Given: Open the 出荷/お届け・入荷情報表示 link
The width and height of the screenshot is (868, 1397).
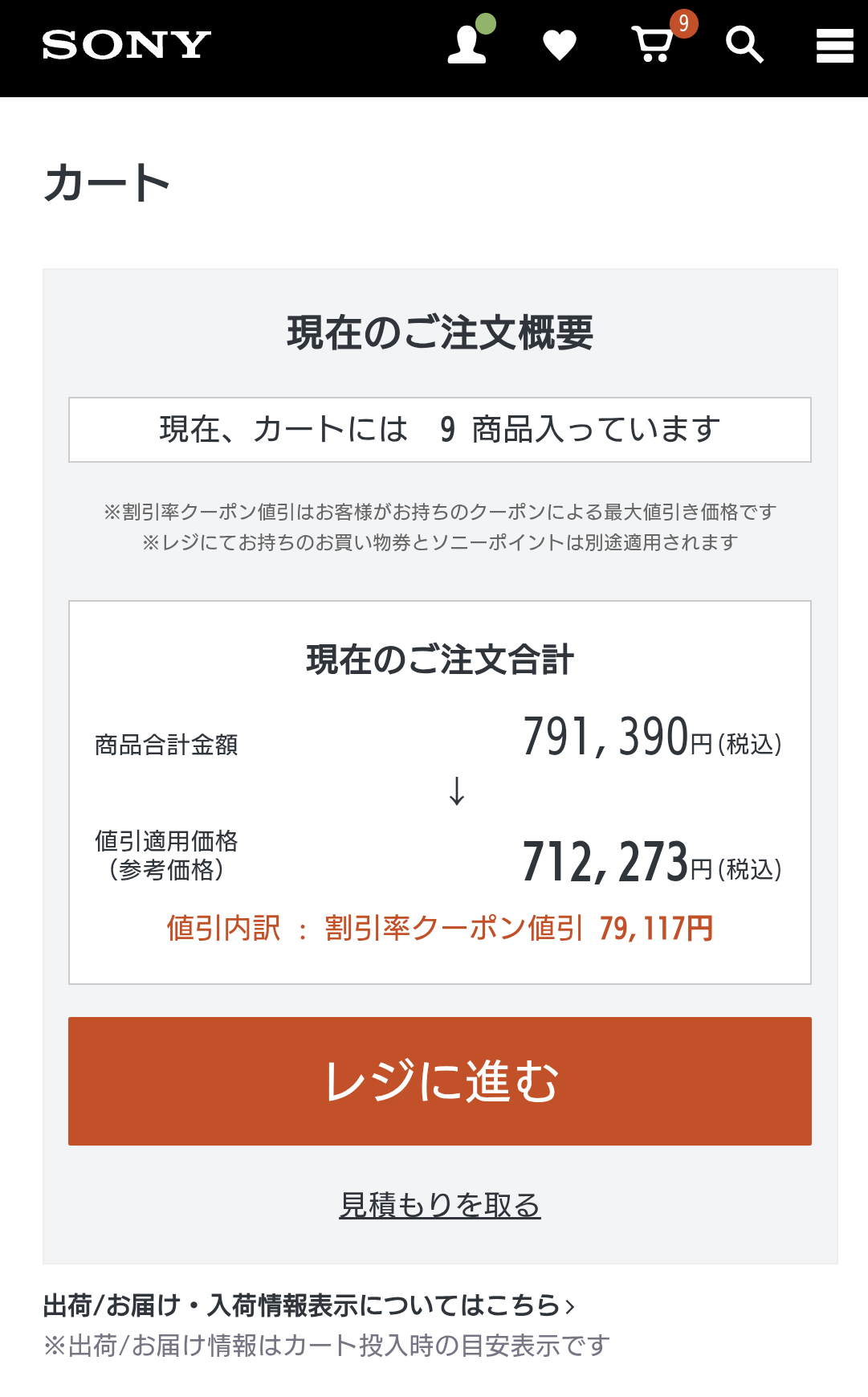Looking at the screenshot, I should [x=301, y=1305].
